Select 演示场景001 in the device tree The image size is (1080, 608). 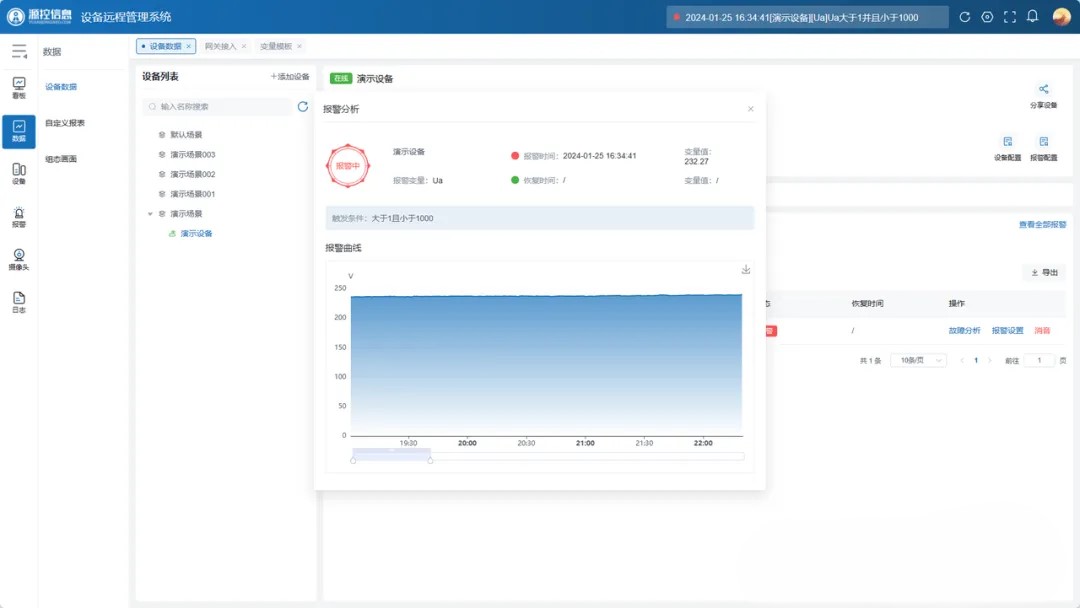(x=193, y=194)
